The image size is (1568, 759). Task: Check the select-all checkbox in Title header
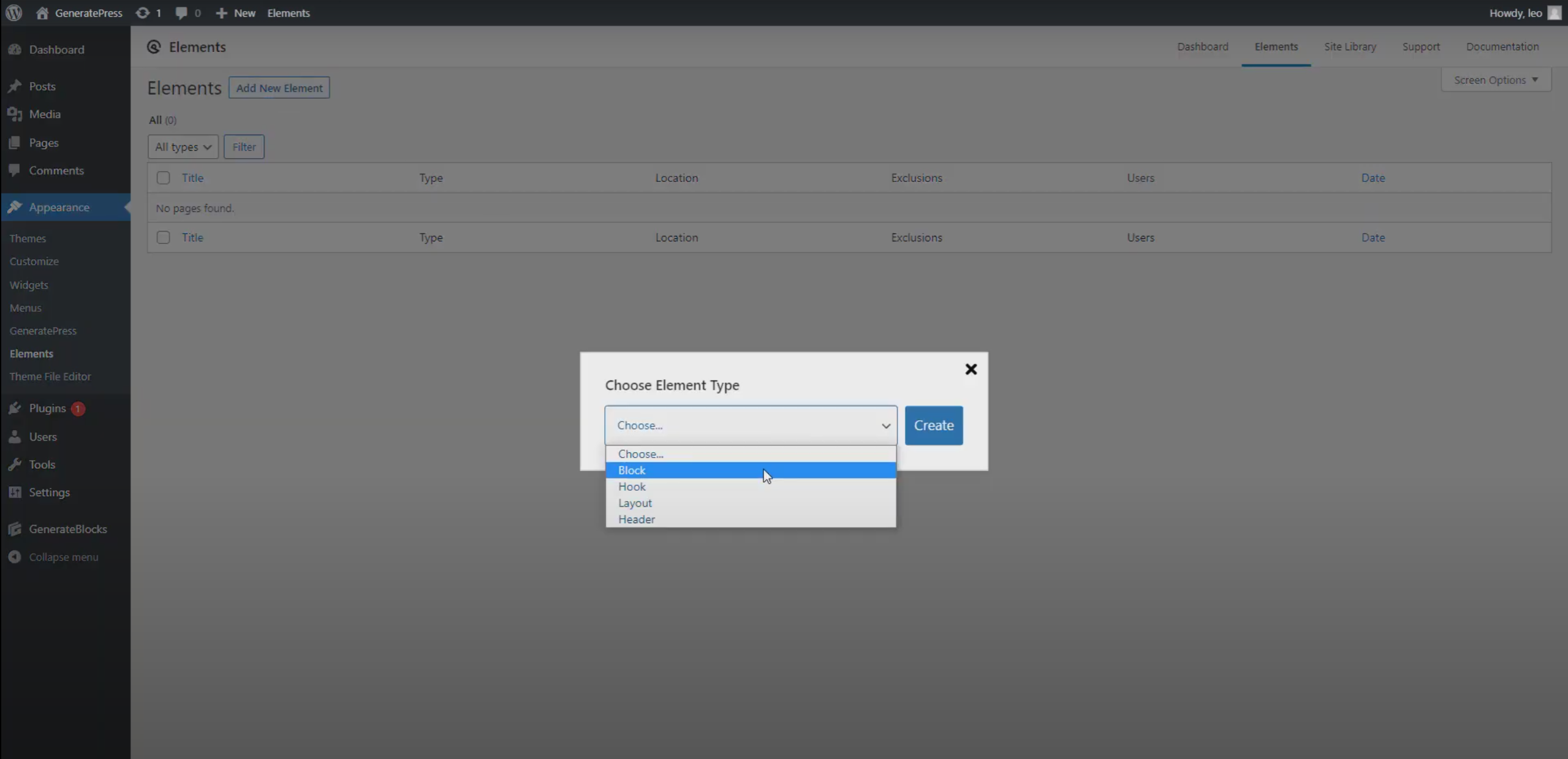[162, 178]
